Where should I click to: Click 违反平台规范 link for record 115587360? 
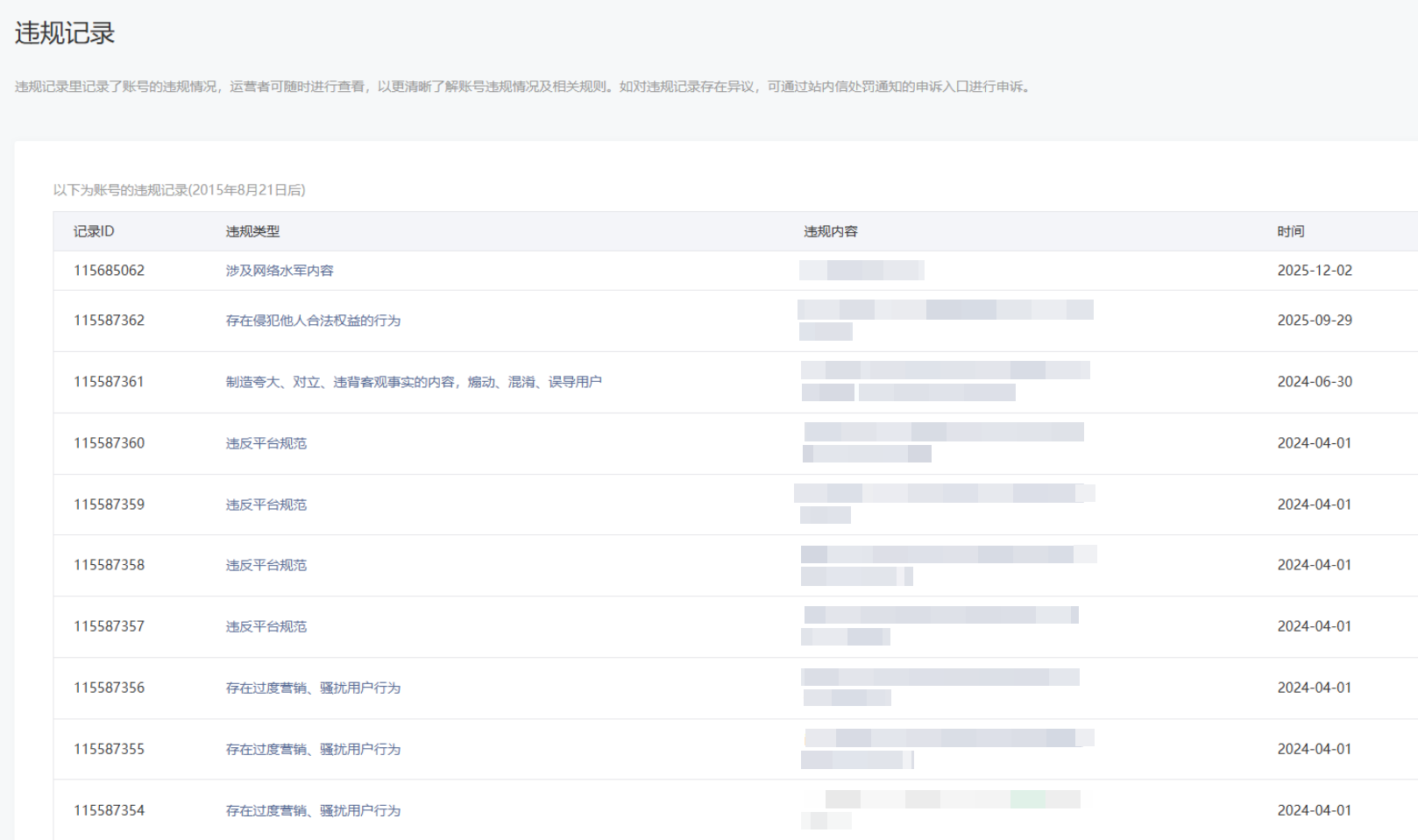pyautogui.click(x=266, y=443)
